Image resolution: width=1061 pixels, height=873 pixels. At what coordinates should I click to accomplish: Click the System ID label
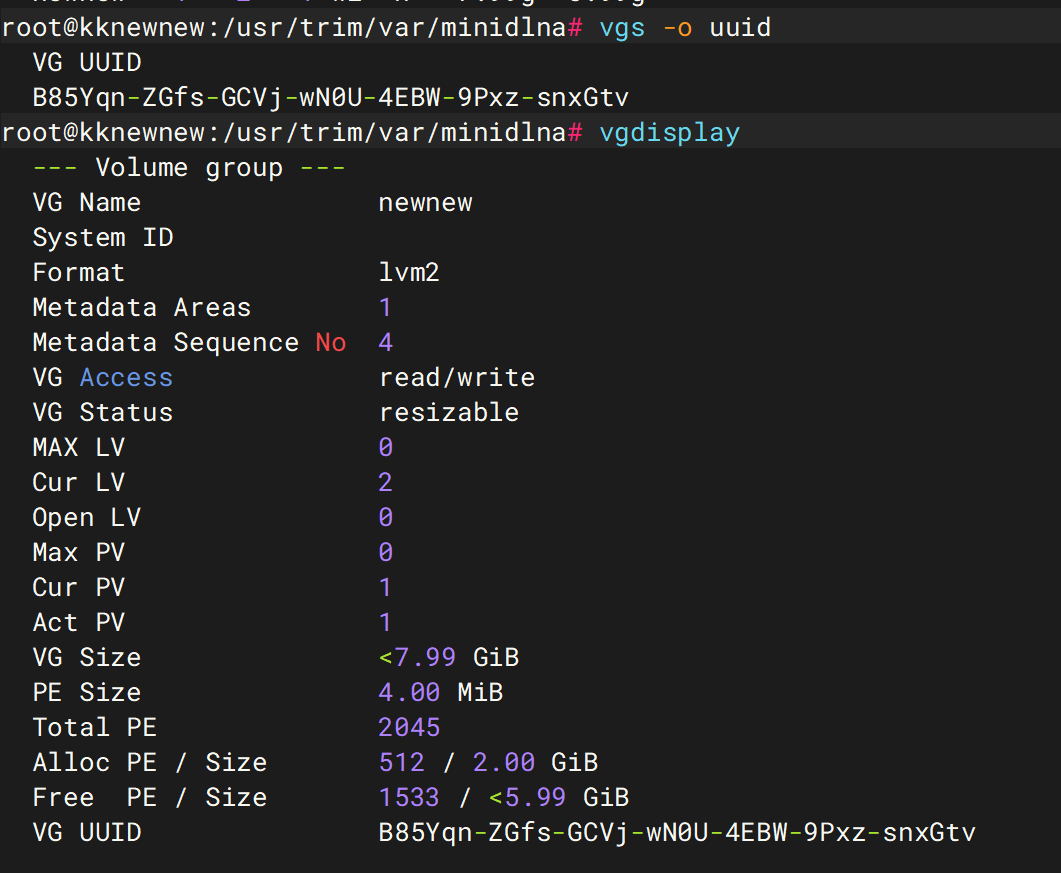pos(103,238)
